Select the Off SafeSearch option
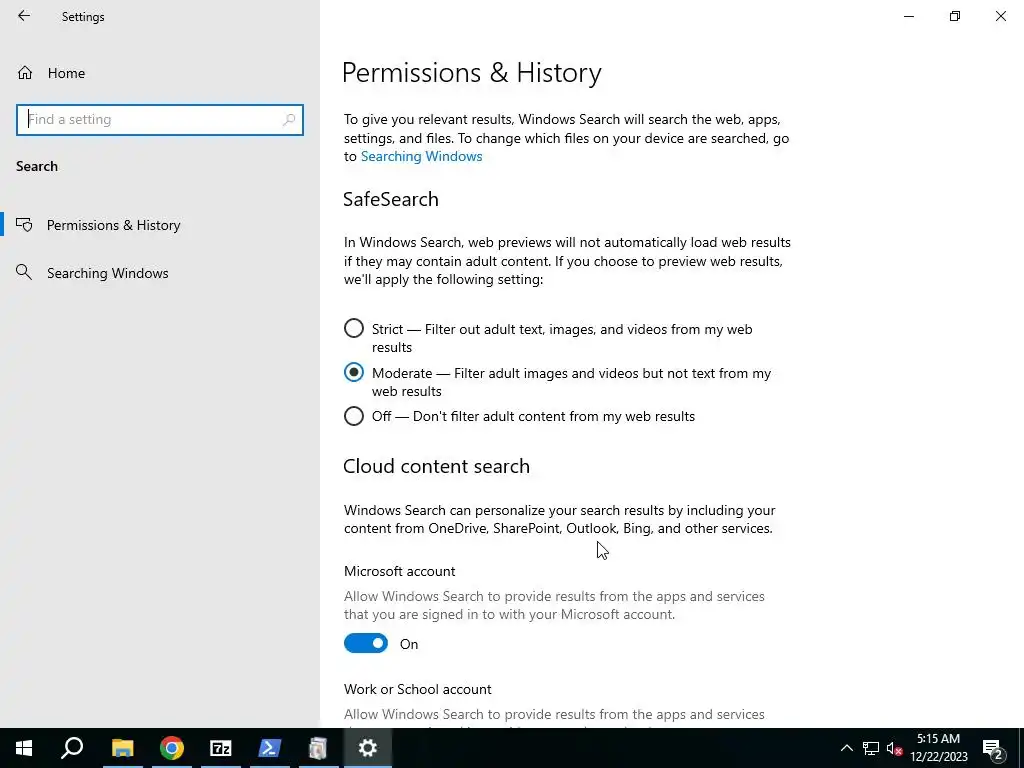Image resolution: width=1024 pixels, height=768 pixels. coord(353,416)
